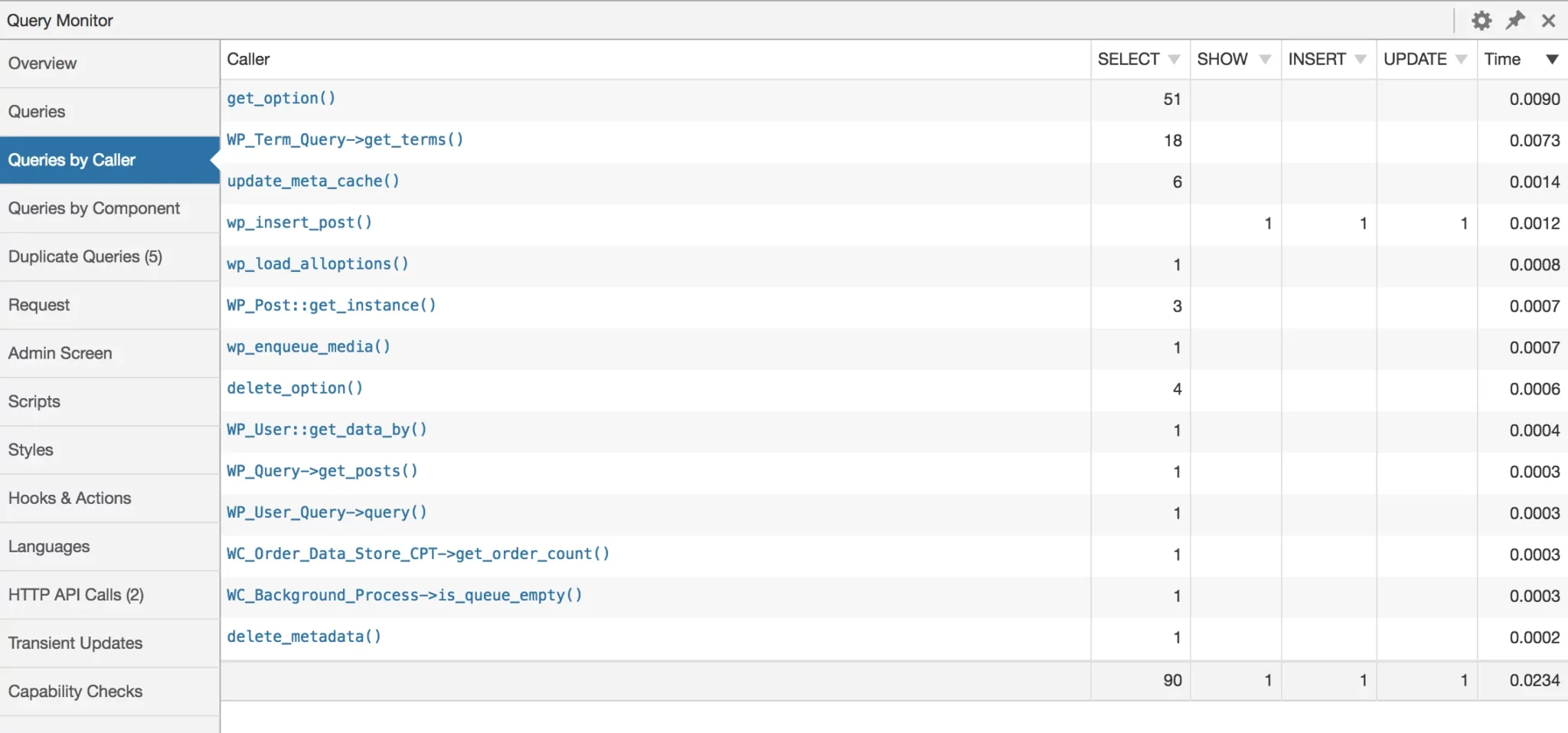
Task: Switch to the Queries tab
Action: (x=37, y=112)
